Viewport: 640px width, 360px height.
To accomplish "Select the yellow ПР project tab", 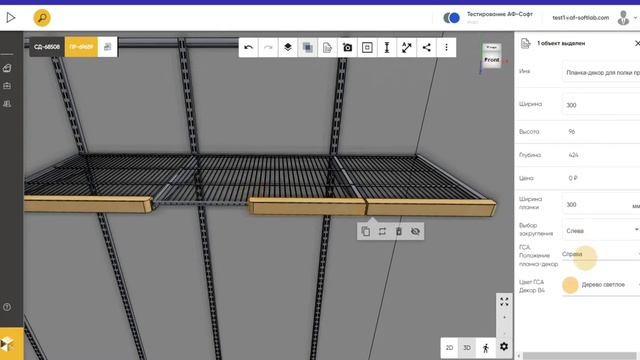I will tap(81, 47).
